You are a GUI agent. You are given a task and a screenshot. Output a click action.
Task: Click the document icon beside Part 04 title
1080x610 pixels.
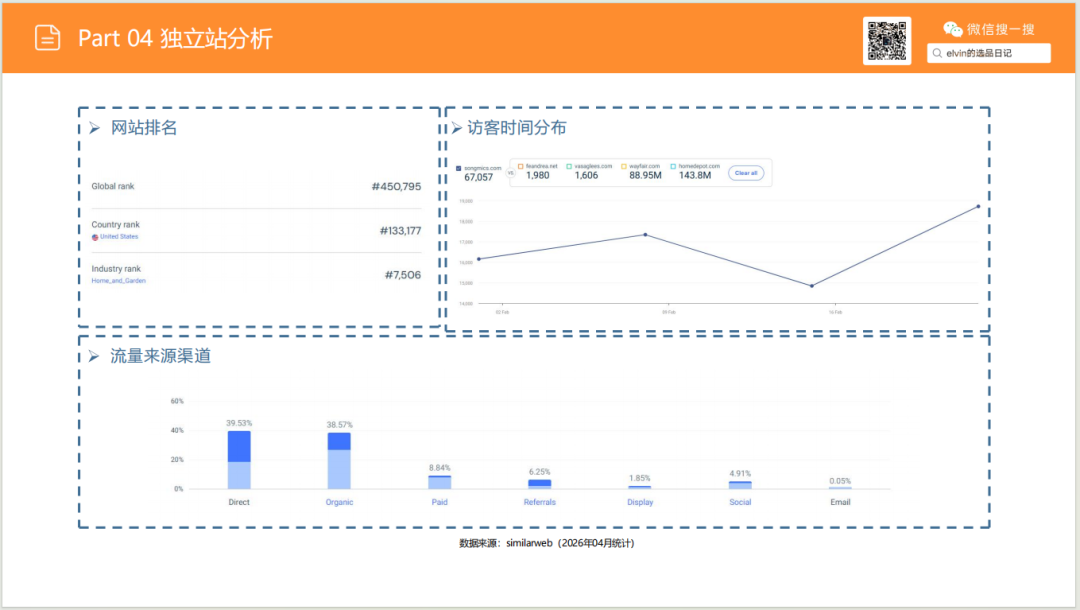point(47,38)
